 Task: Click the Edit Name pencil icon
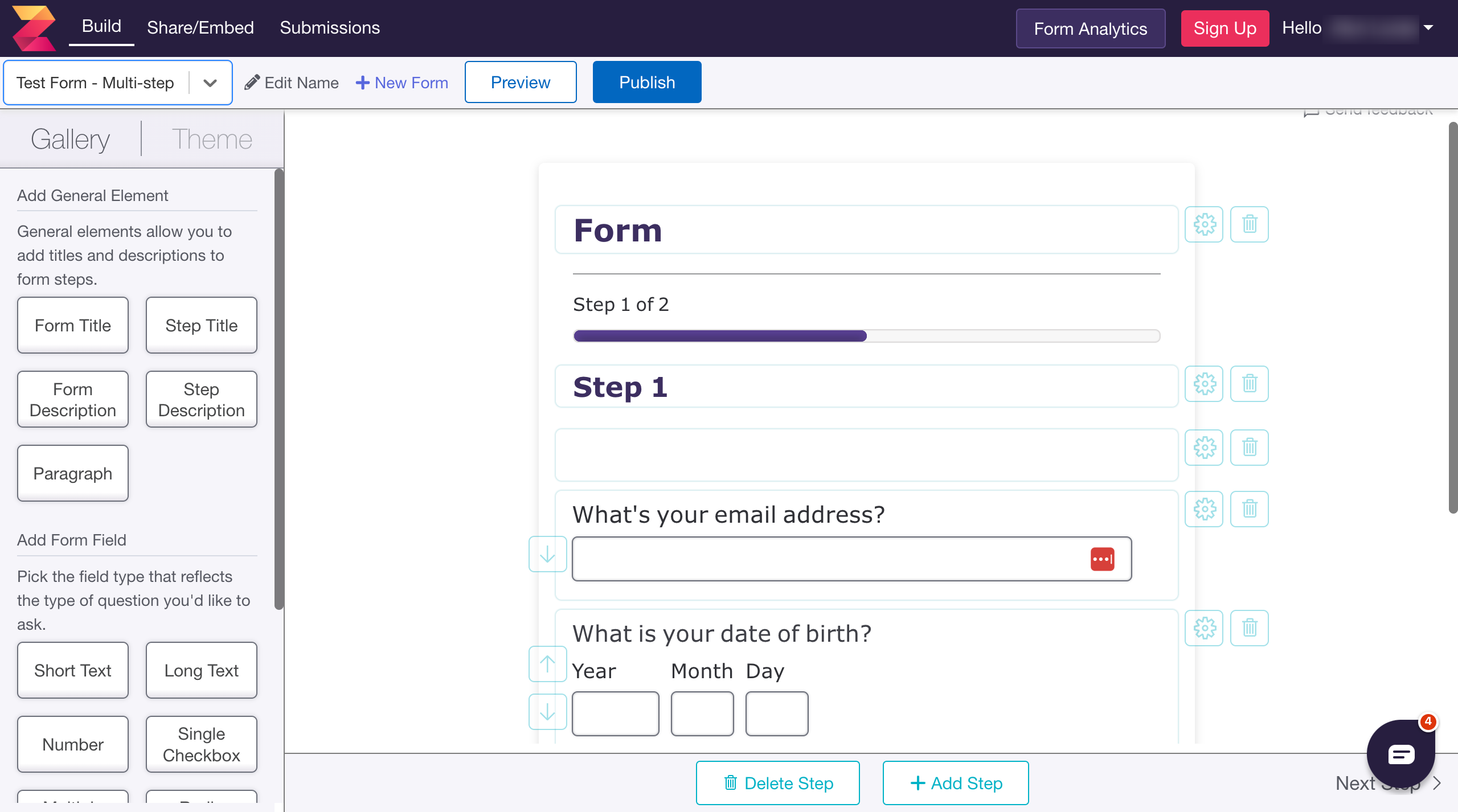pyautogui.click(x=252, y=82)
